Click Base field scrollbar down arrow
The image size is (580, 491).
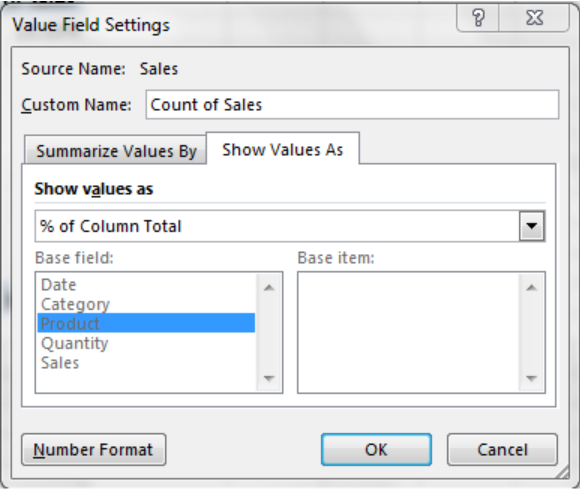[x=269, y=378]
